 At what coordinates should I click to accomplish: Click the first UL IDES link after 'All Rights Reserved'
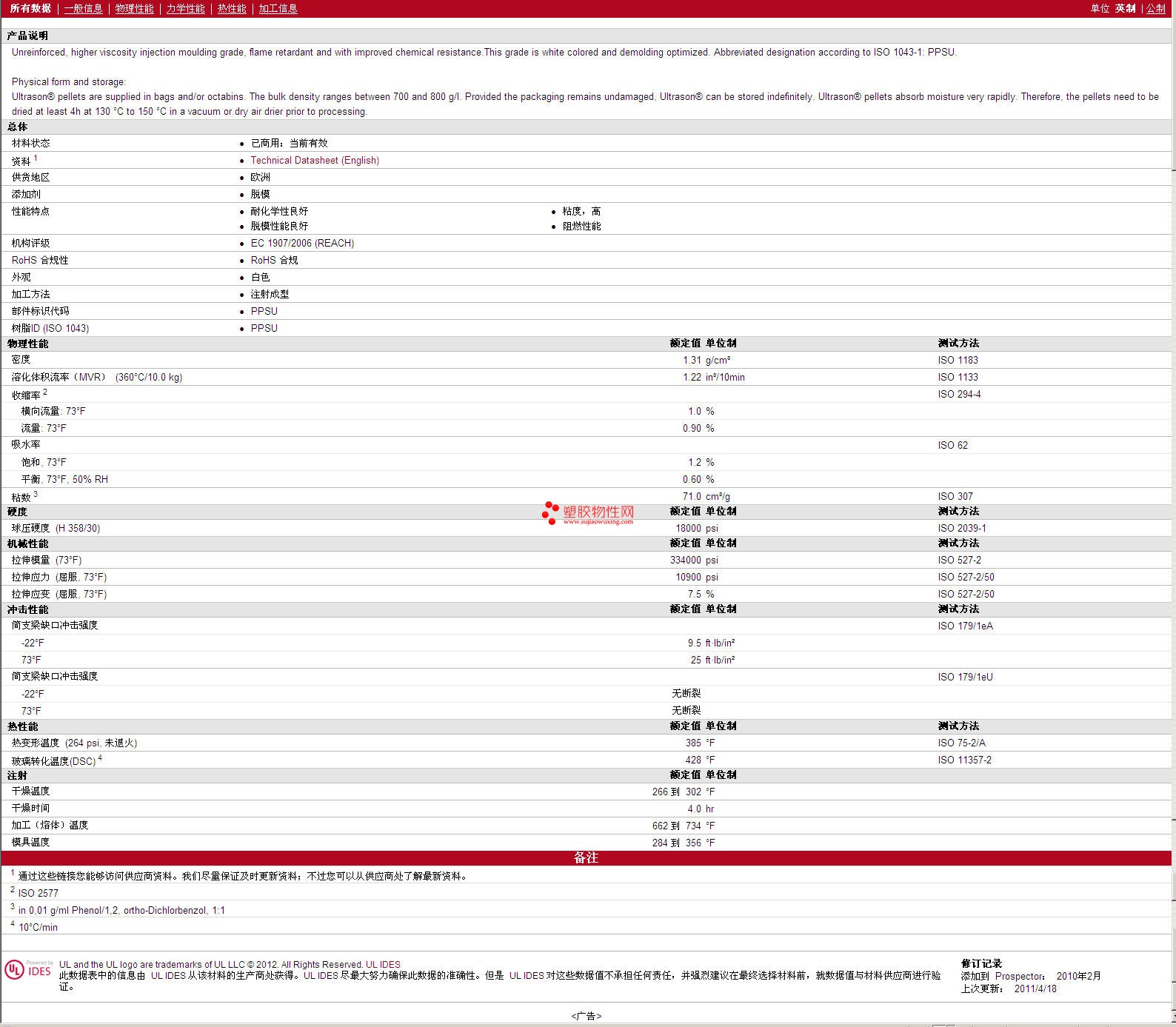click(x=383, y=964)
